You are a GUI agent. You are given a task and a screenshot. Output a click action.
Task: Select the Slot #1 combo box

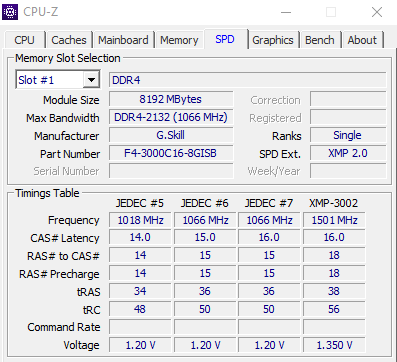tap(58, 80)
